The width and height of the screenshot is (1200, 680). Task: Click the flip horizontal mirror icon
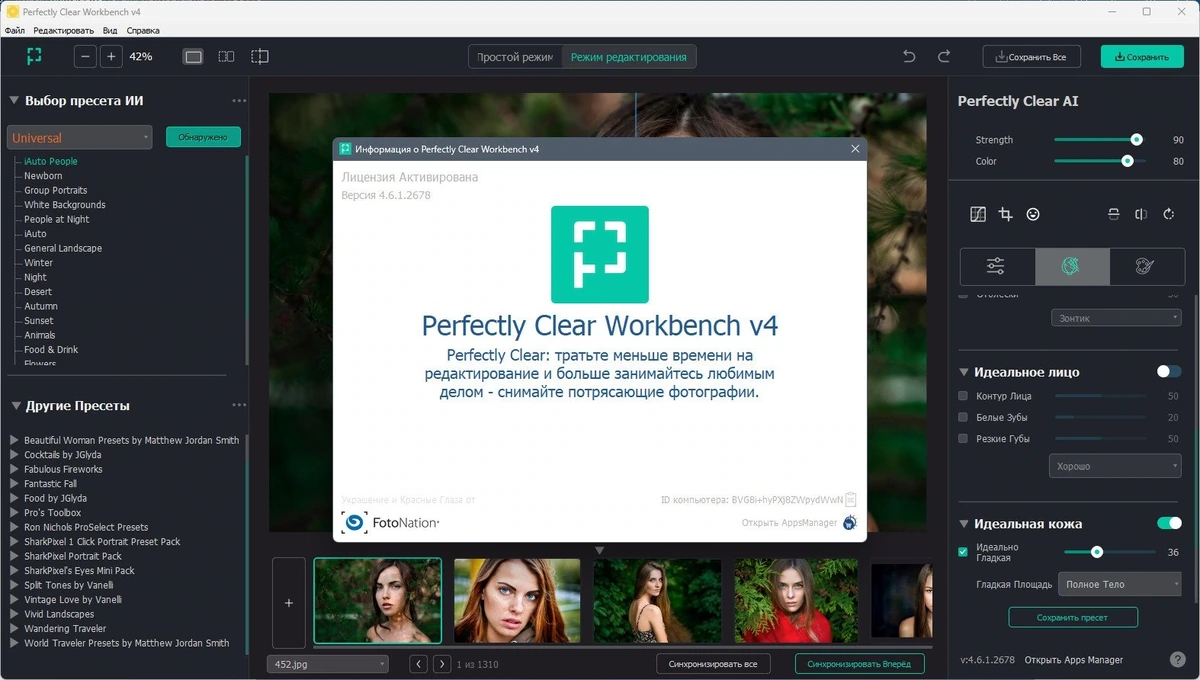[x=1141, y=214]
